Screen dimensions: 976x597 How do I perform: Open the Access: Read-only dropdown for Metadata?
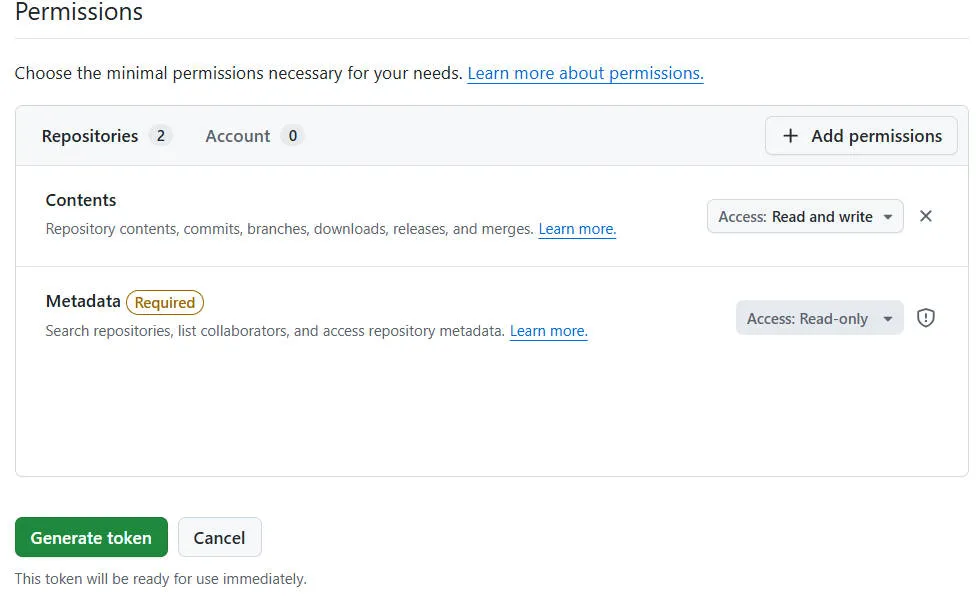point(819,318)
